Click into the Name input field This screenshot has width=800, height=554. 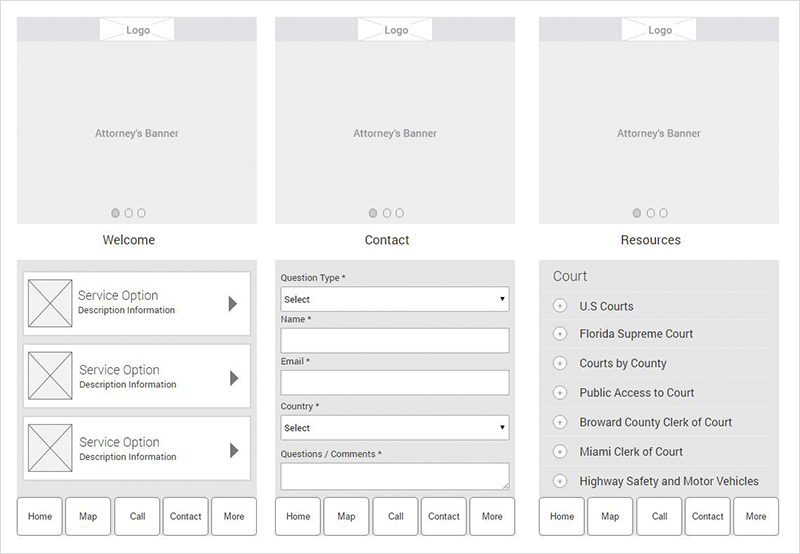395,340
